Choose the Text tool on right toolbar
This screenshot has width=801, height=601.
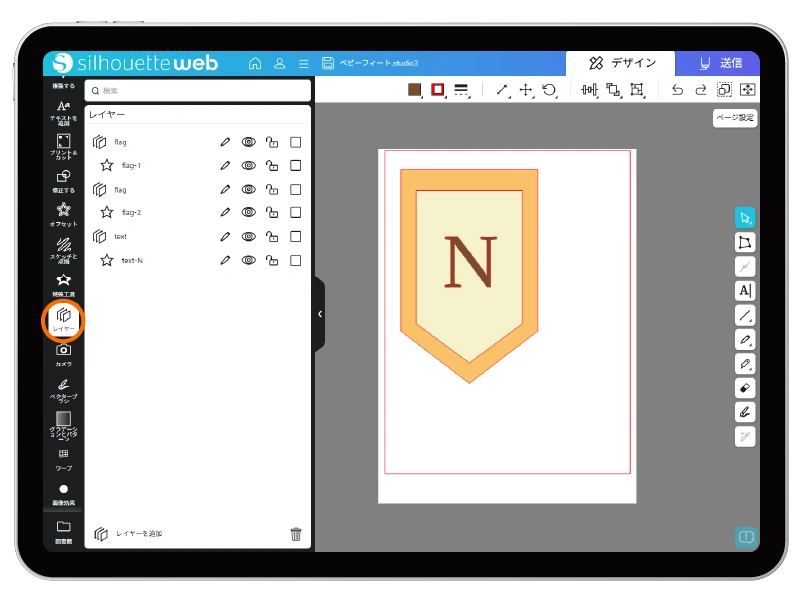[745, 291]
